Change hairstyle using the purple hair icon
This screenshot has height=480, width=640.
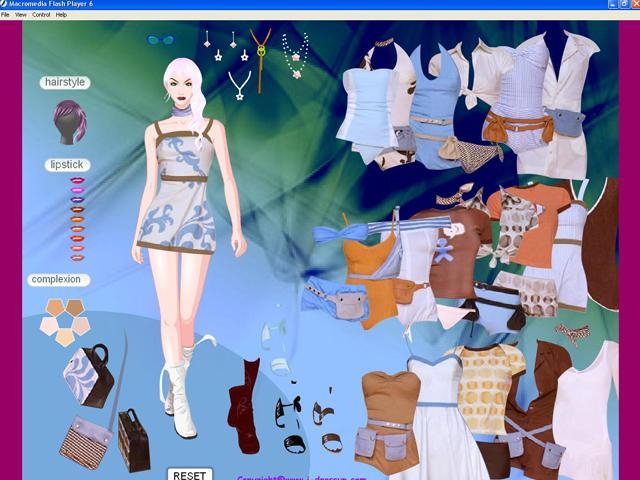click(69, 121)
